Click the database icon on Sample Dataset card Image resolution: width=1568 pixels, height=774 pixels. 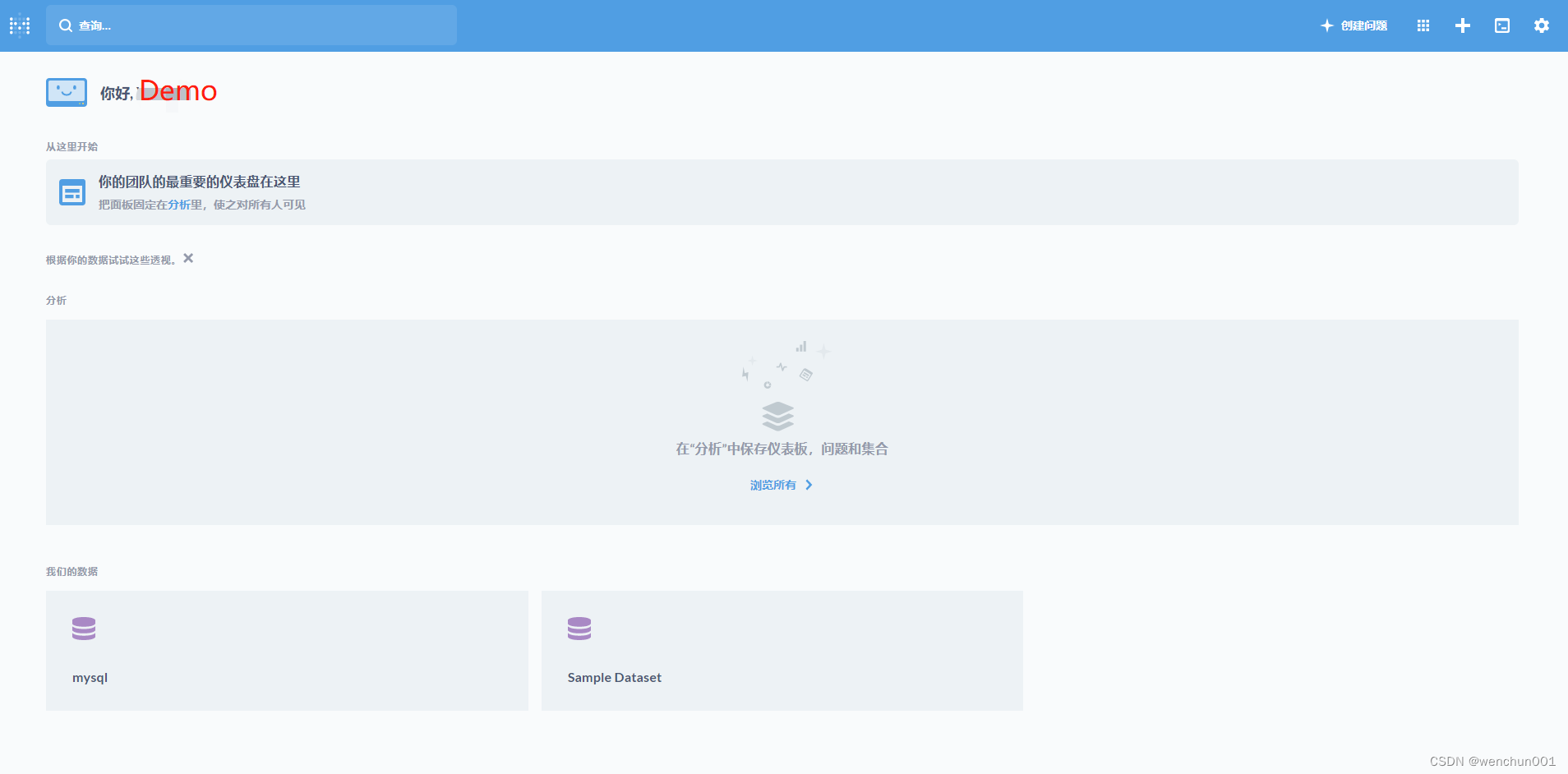pos(580,628)
